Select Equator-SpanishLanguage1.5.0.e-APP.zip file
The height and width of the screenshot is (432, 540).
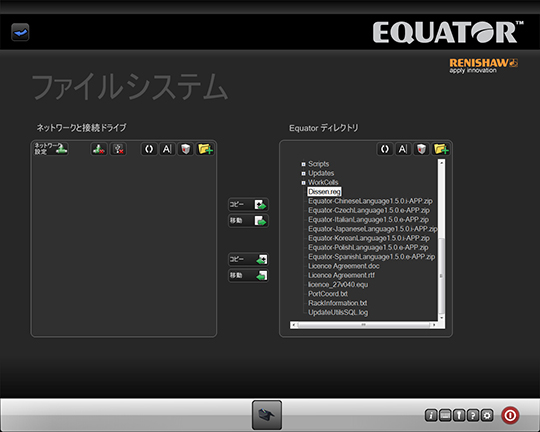pos(372,257)
